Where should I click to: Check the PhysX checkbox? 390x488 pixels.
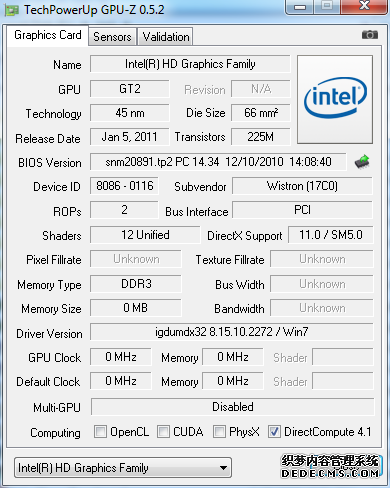(x=219, y=432)
